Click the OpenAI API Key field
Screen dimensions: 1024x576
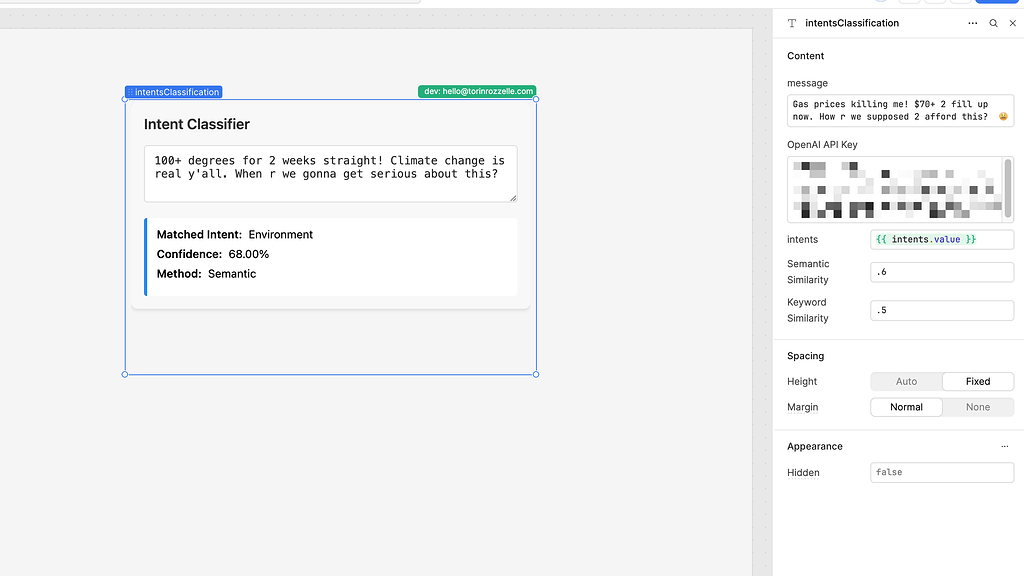[899, 188]
